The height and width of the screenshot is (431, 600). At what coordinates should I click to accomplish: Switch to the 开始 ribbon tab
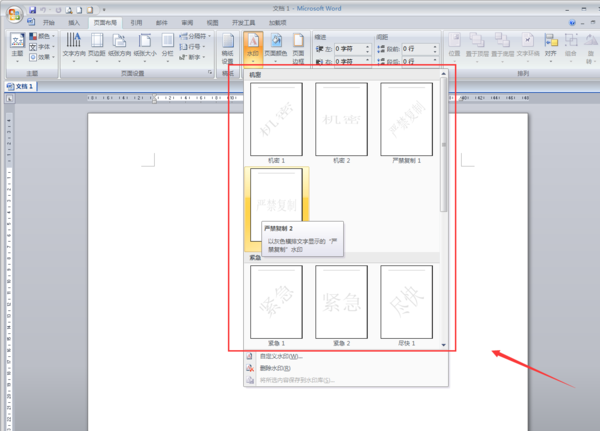49,23
